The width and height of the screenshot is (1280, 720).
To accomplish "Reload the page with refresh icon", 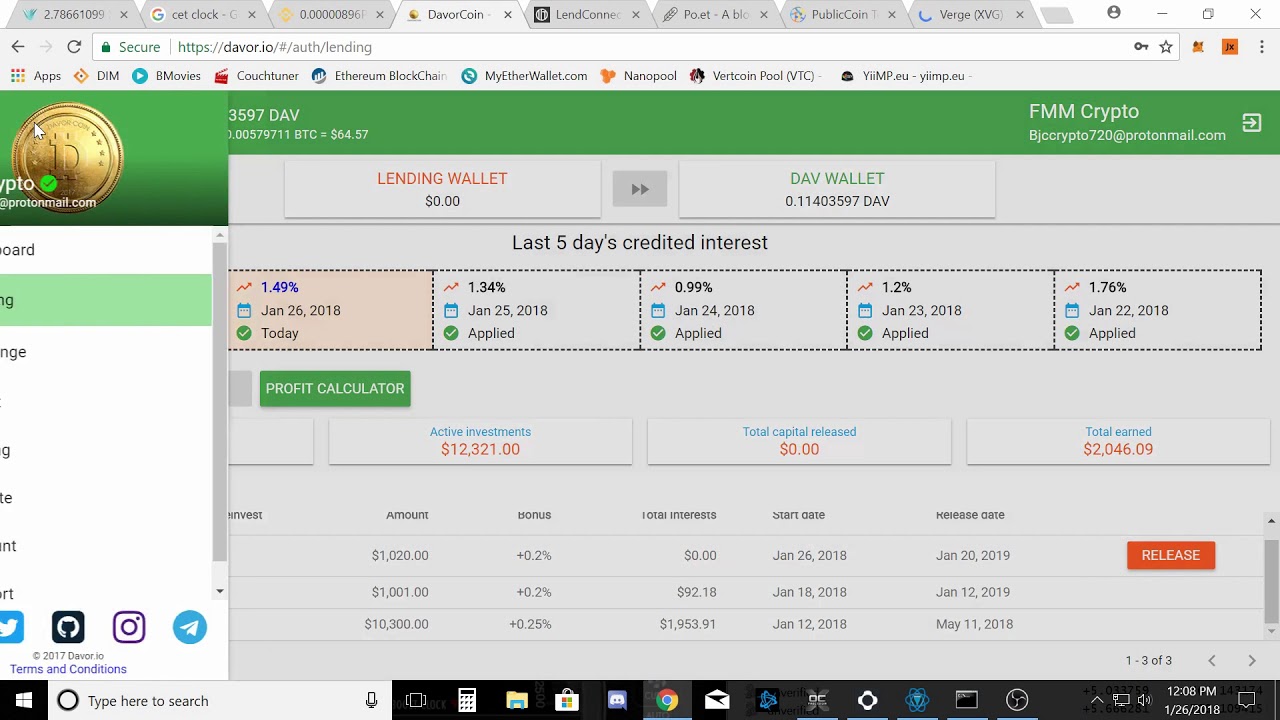I will [x=74, y=47].
